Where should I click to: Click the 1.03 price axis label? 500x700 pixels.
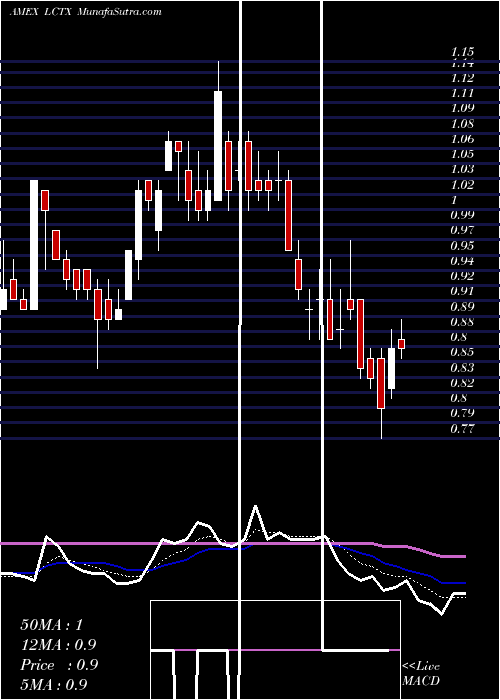pyautogui.click(x=462, y=169)
